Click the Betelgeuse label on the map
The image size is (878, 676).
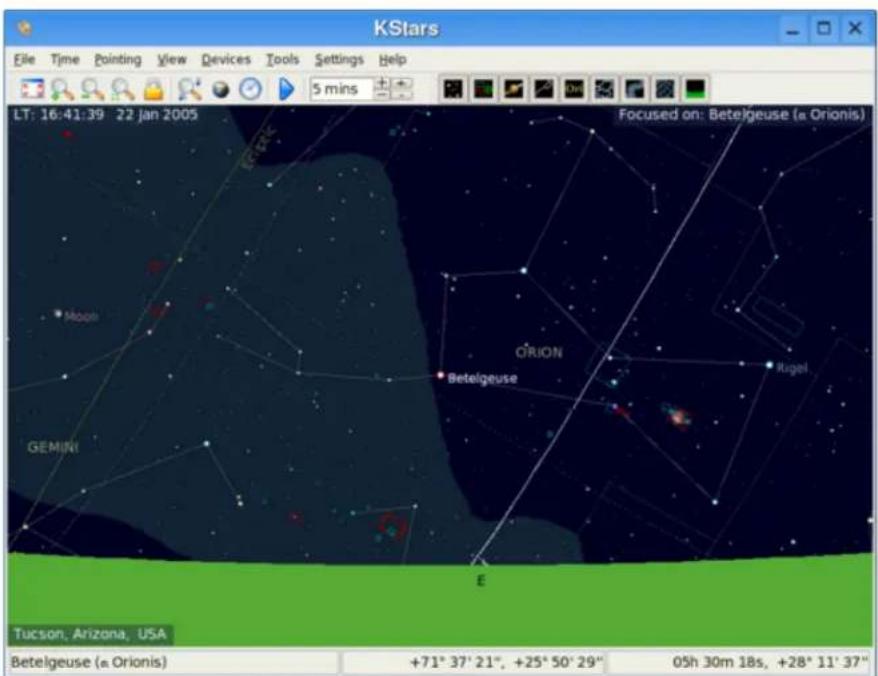(x=482, y=379)
